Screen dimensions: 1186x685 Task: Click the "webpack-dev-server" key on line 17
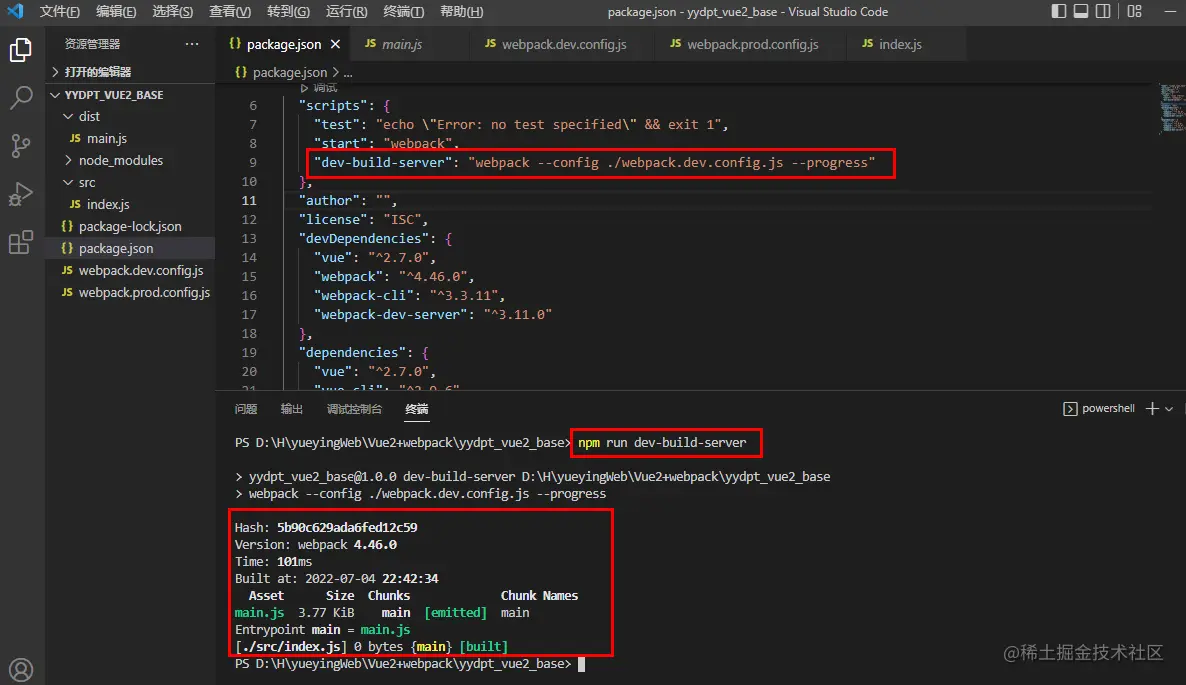coord(391,315)
